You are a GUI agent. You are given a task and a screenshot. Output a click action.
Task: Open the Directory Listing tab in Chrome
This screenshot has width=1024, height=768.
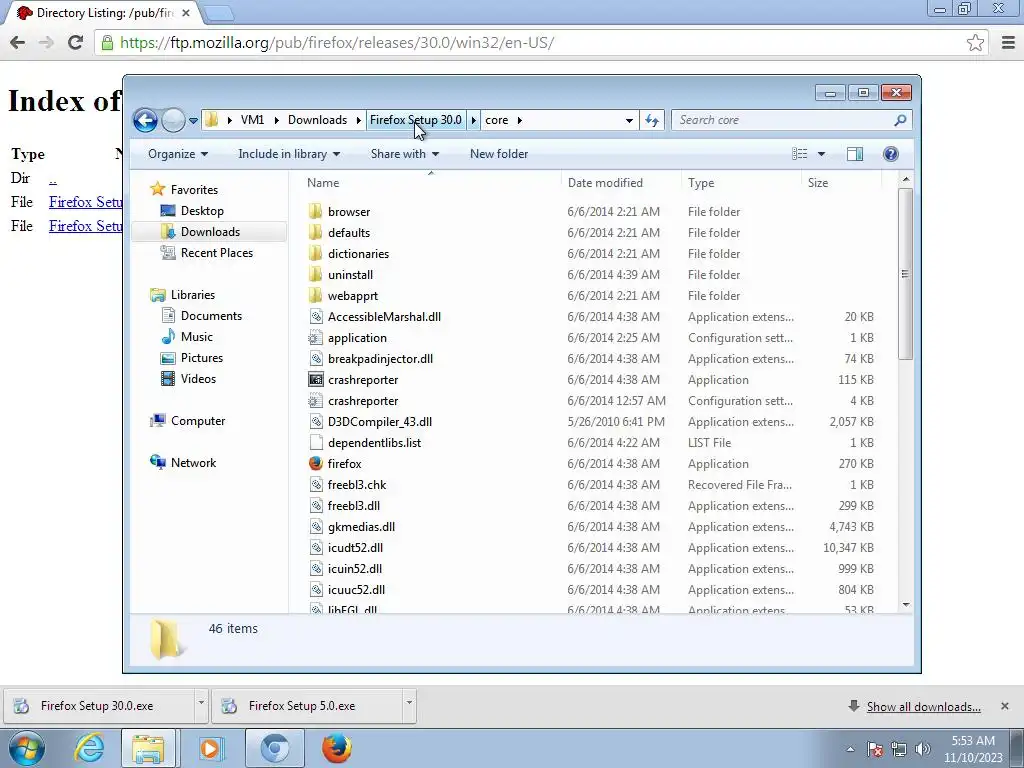tap(104, 13)
